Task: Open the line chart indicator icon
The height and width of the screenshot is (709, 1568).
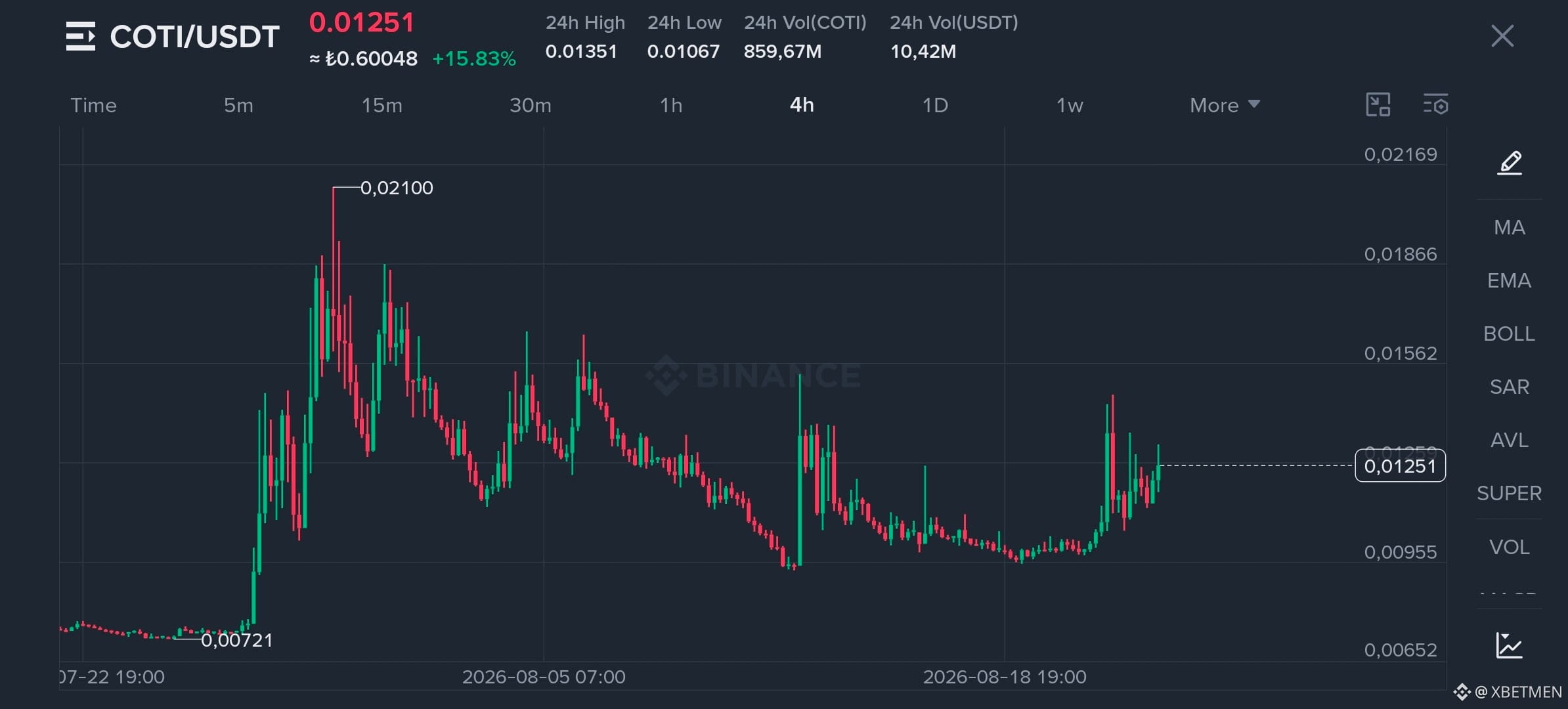Action: pos(1509,645)
